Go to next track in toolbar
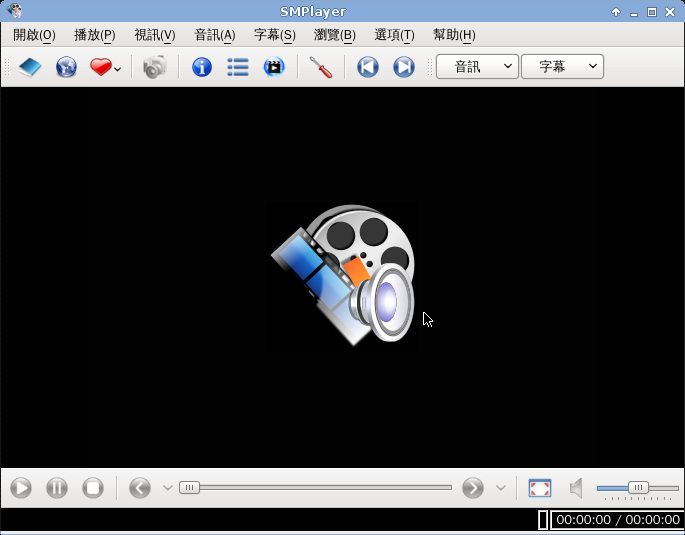Screen dimensions: 685x535 click(x=404, y=67)
